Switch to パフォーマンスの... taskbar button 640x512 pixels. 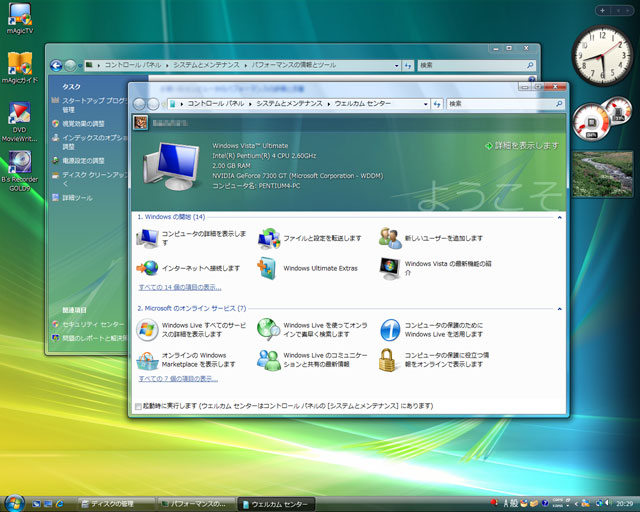click(196, 504)
